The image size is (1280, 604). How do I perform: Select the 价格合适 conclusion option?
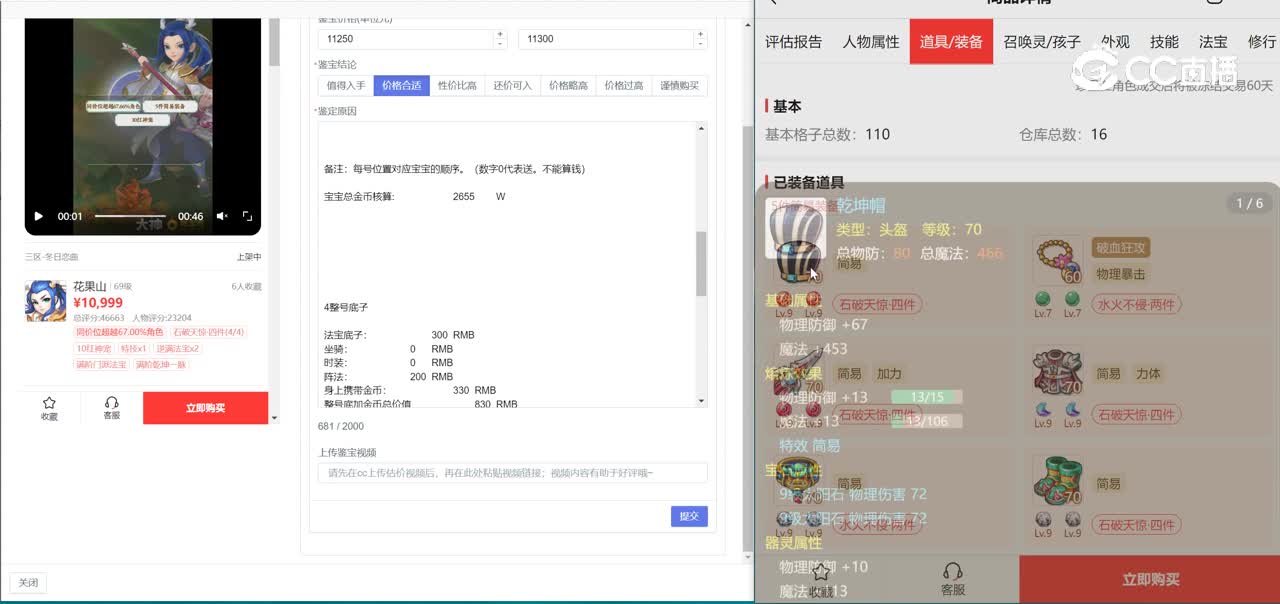pyautogui.click(x=402, y=86)
